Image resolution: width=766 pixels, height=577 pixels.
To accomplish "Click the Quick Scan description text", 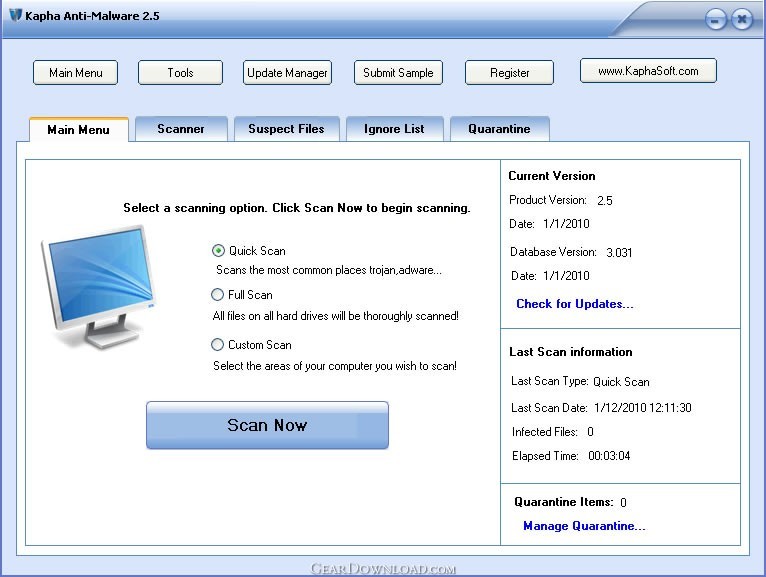I will [x=329, y=270].
